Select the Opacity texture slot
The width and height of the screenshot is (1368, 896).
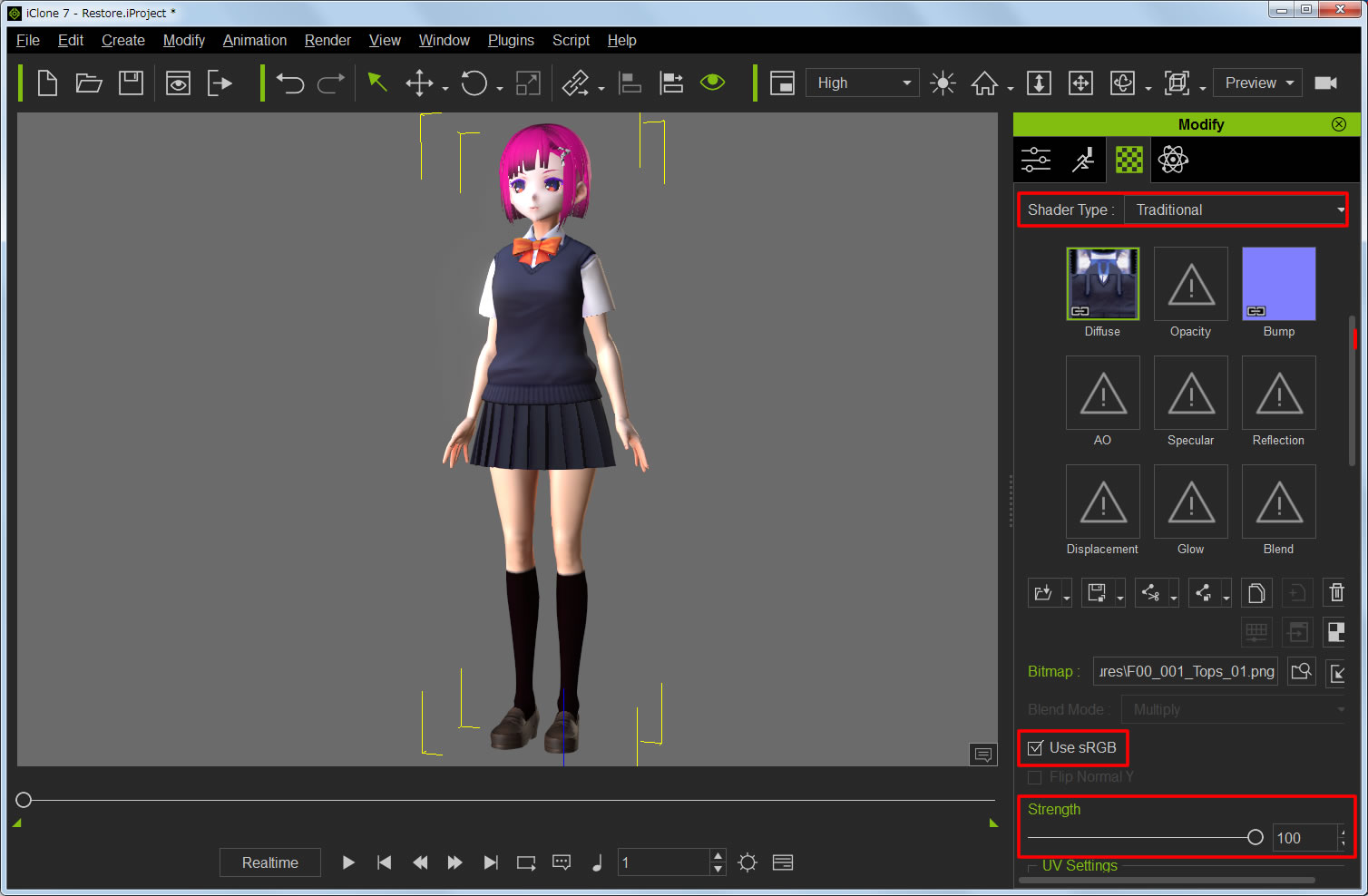[1191, 284]
